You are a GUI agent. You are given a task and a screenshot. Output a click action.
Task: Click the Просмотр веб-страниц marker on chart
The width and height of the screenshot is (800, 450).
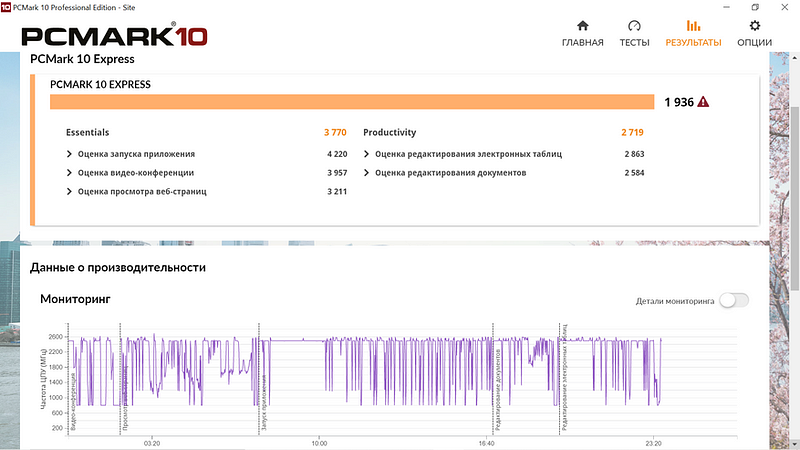126,397
